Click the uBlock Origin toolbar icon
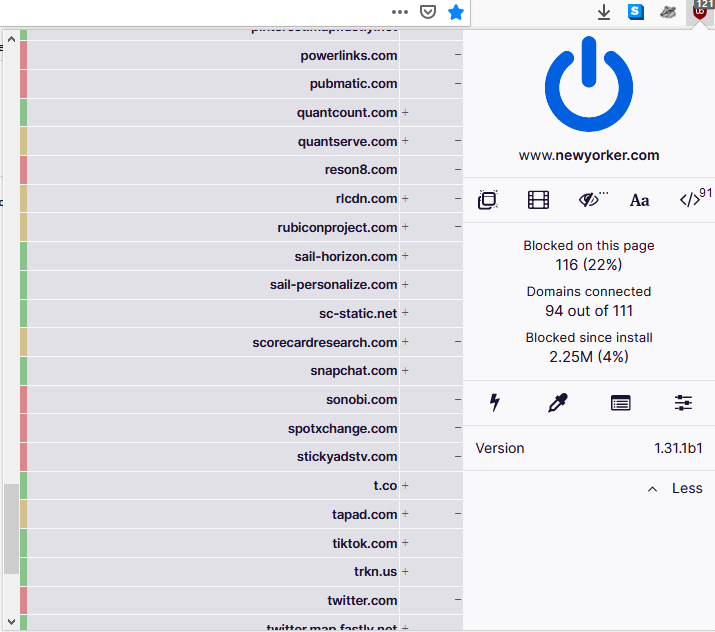This screenshot has width=715, height=632. click(699, 10)
